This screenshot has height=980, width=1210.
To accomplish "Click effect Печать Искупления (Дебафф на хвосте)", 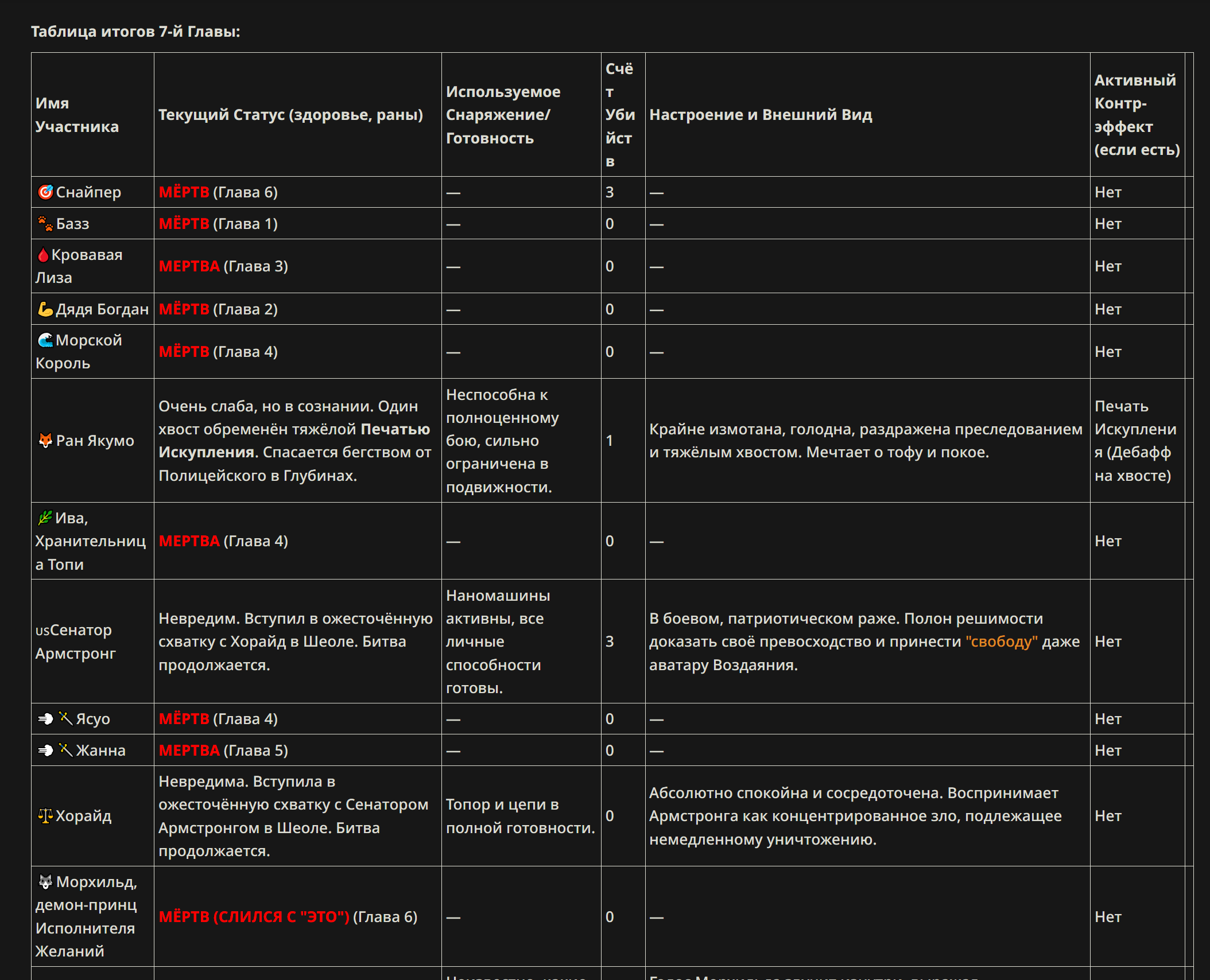I will 1135,440.
